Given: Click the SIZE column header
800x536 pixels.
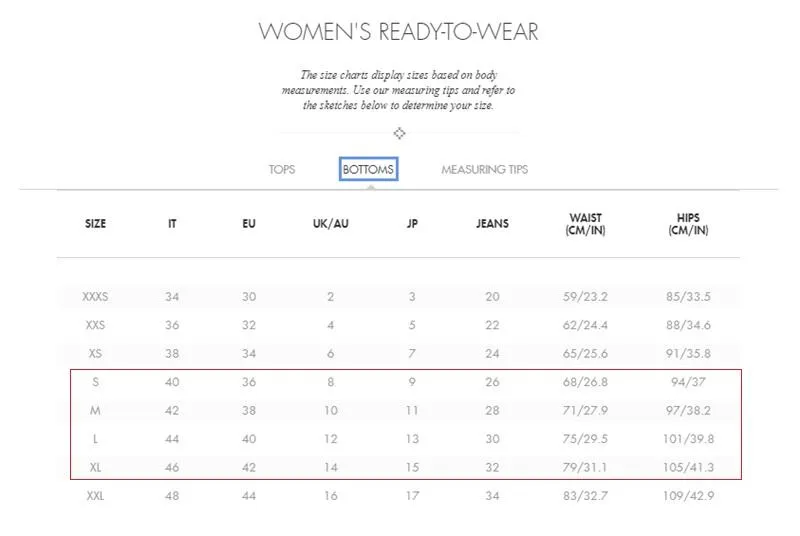Looking at the screenshot, I should pos(95,224).
